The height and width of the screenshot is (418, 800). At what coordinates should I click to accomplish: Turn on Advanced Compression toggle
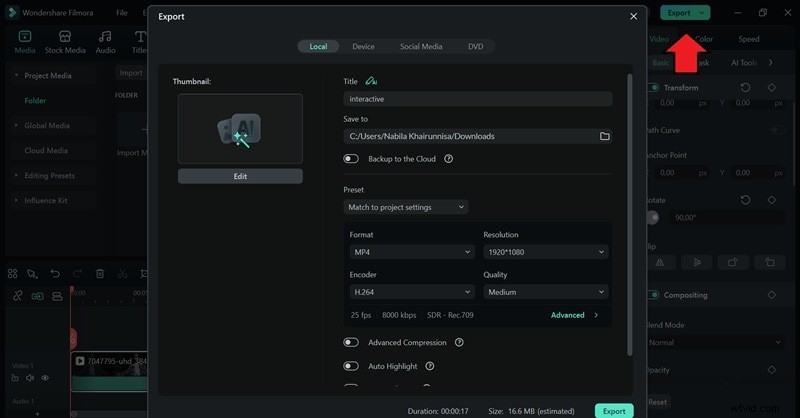click(351, 342)
